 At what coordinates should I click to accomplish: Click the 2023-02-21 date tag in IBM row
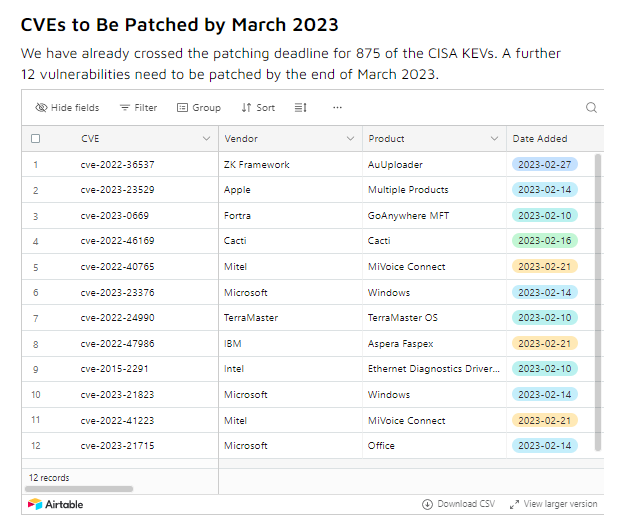click(x=545, y=343)
